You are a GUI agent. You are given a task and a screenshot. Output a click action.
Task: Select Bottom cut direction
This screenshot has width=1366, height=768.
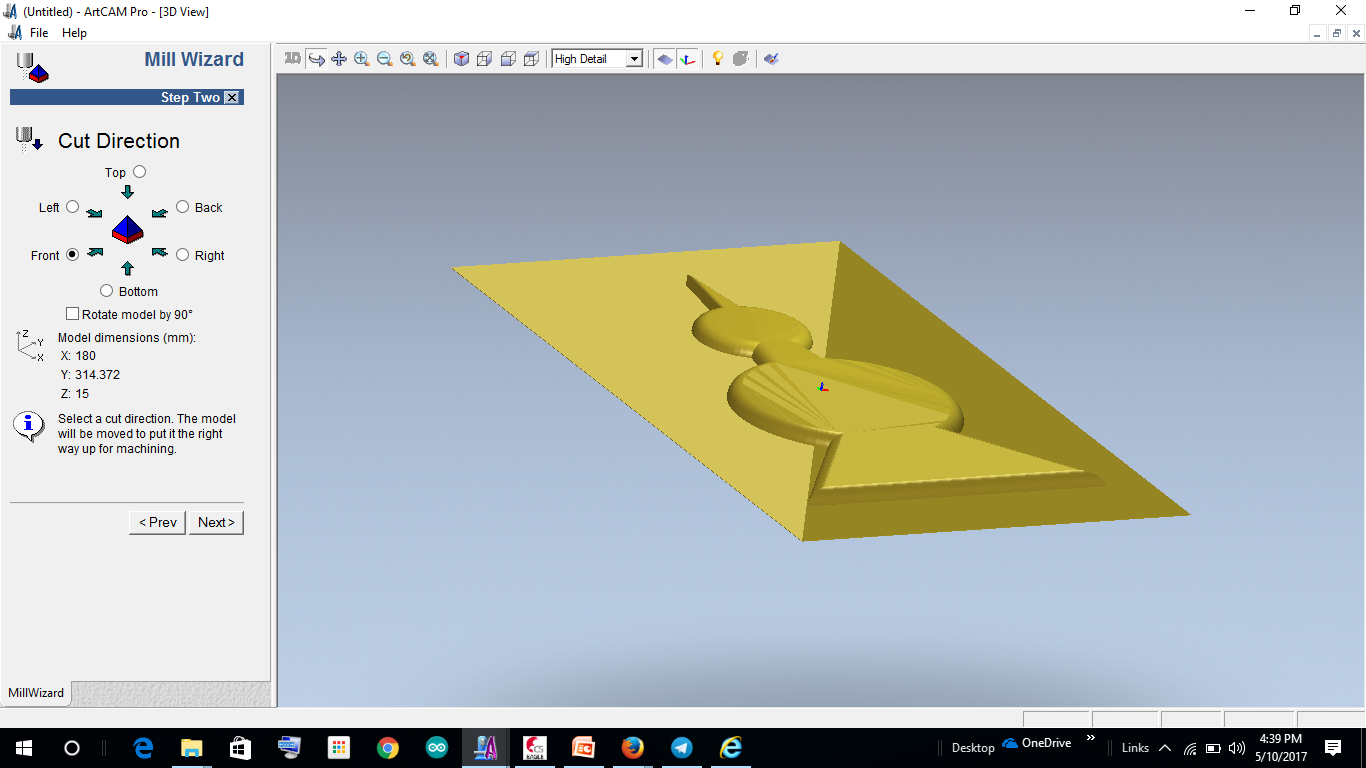[107, 291]
